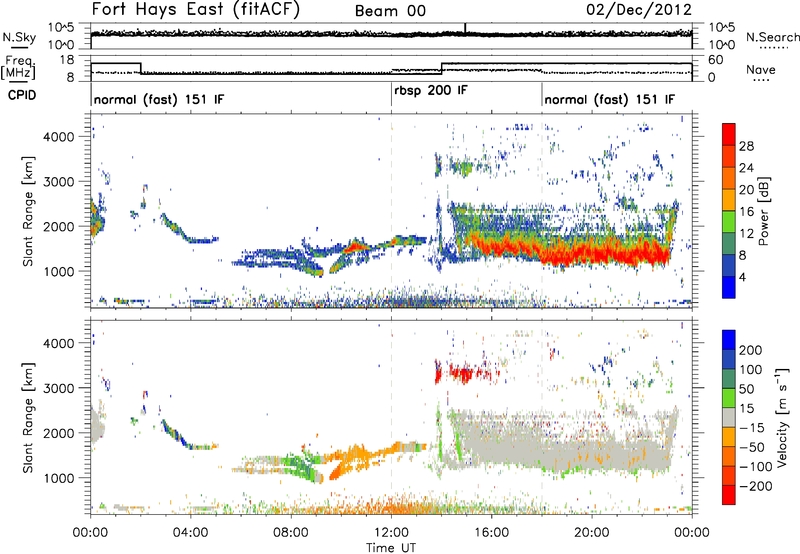Image resolution: width=800 pixels, height=554 pixels.
Task: Click the 'rbsp 200 IF' CPID label
Action: [x=431, y=91]
